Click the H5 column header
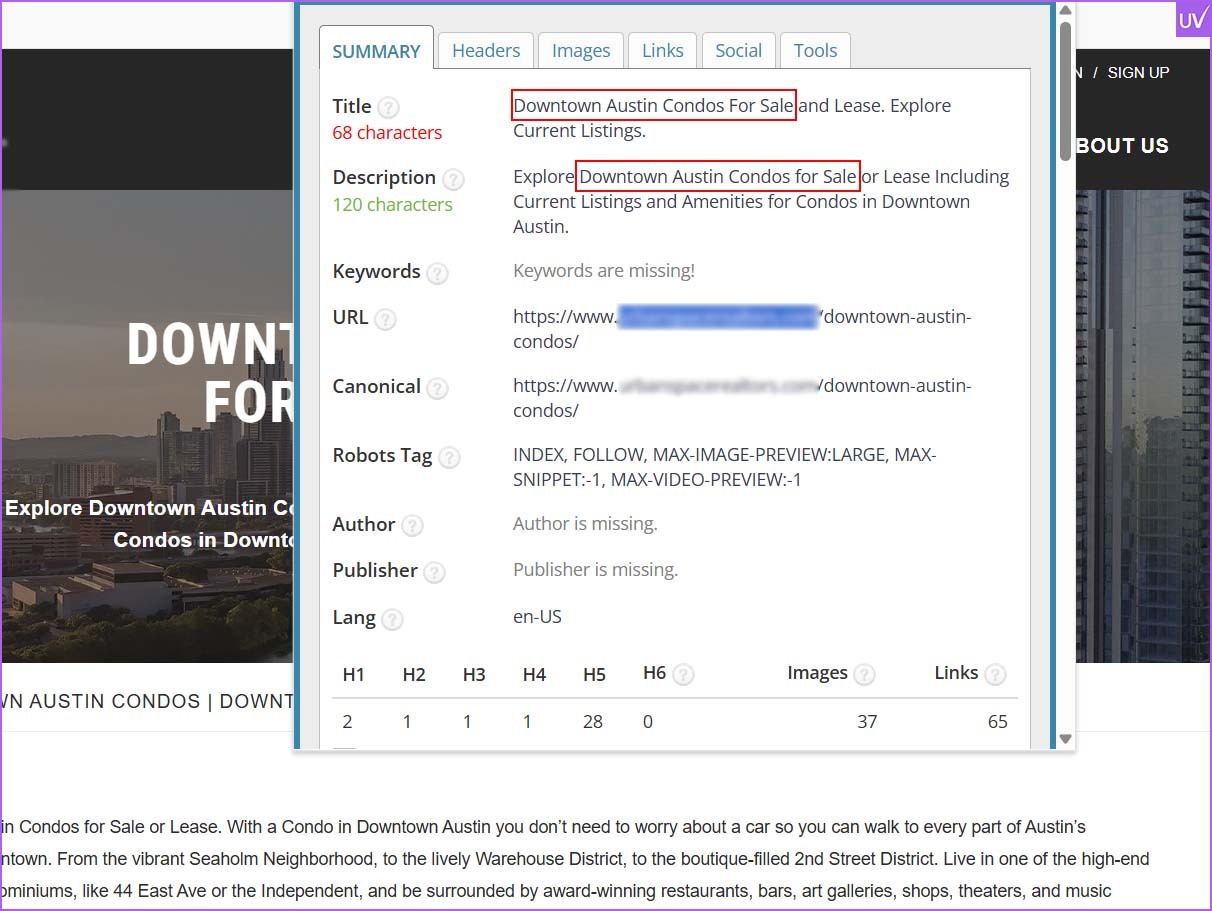1212x911 pixels. click(594, 675)
